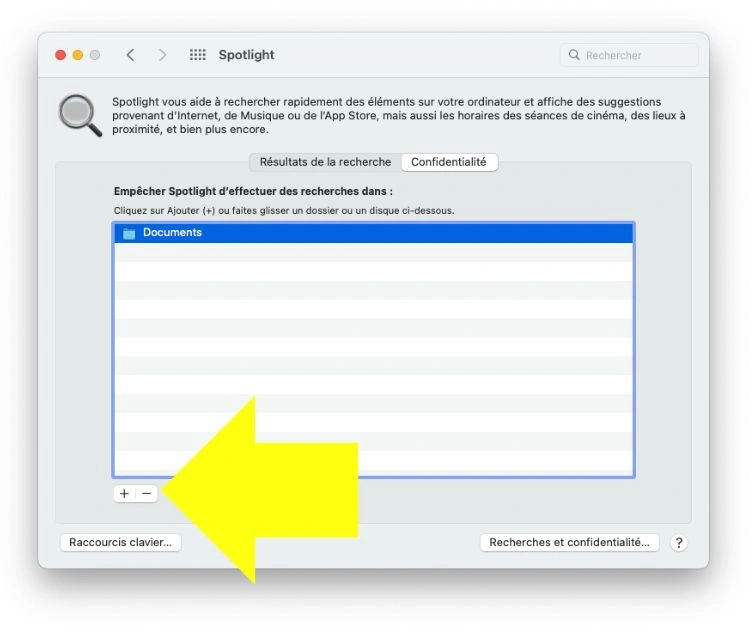This screenshot has width=750, height=631.
Task: Select the Documents row in the list
Action: click(374, 232)
